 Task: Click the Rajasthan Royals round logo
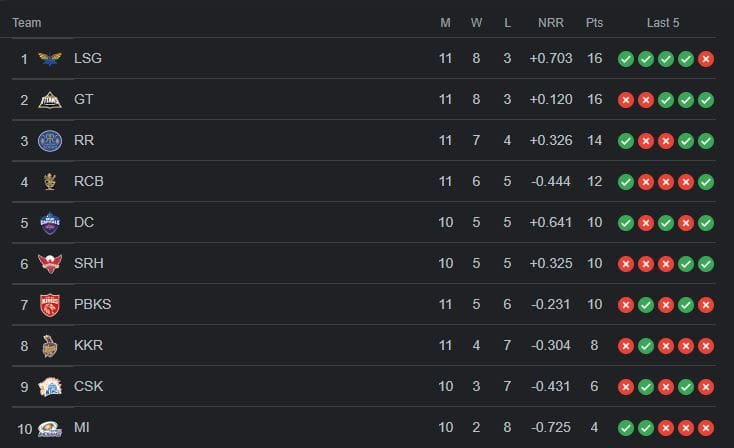pos(50,141)
